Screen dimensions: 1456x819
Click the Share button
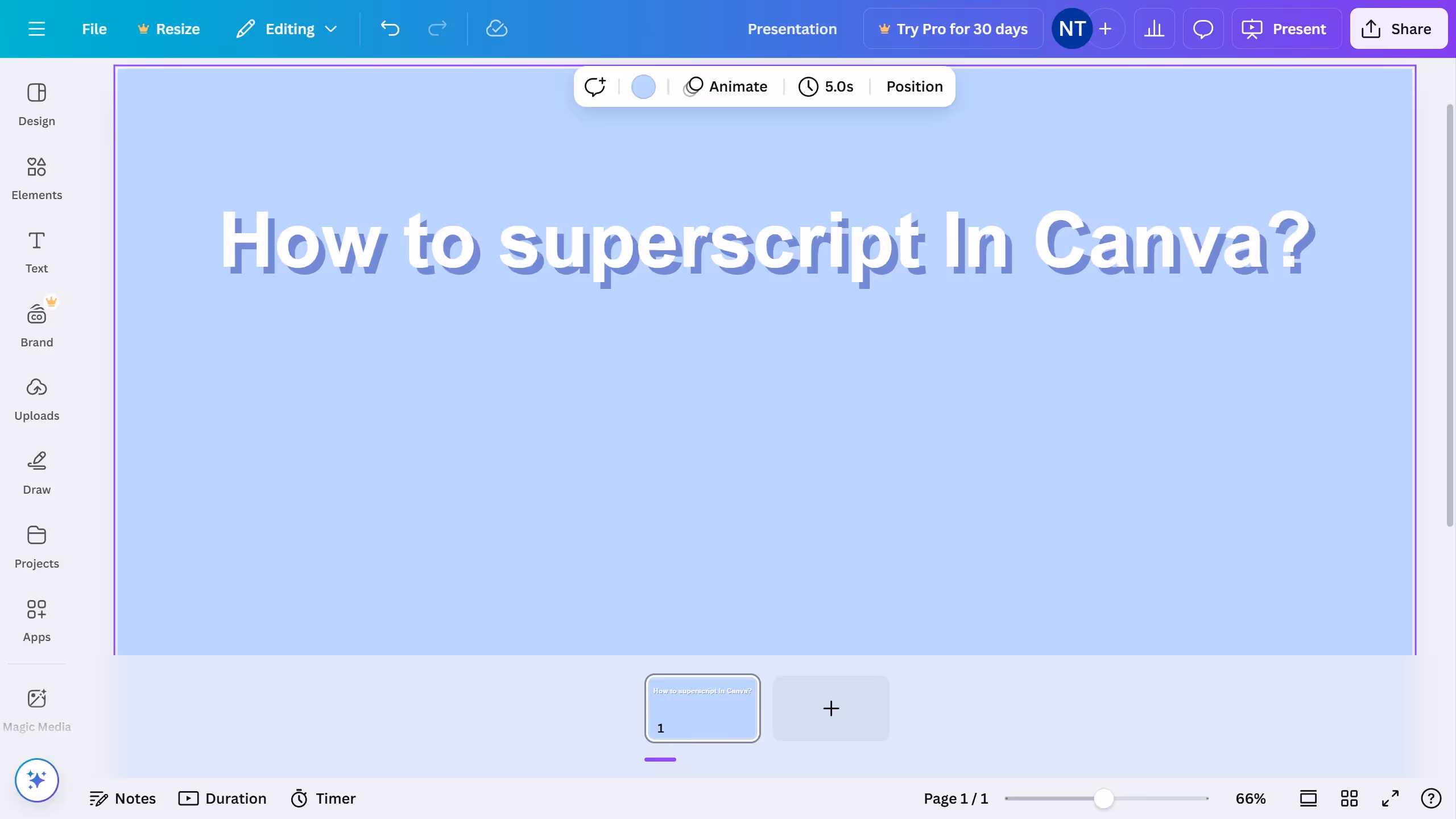click(x=1398, y=28)
